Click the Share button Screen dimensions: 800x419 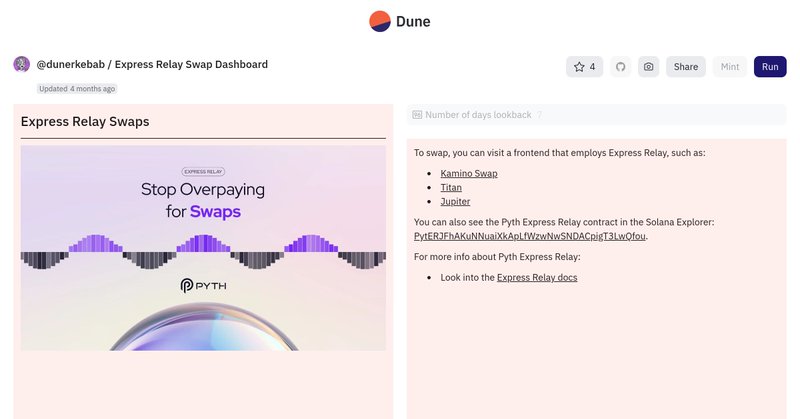tap(686, 67)
